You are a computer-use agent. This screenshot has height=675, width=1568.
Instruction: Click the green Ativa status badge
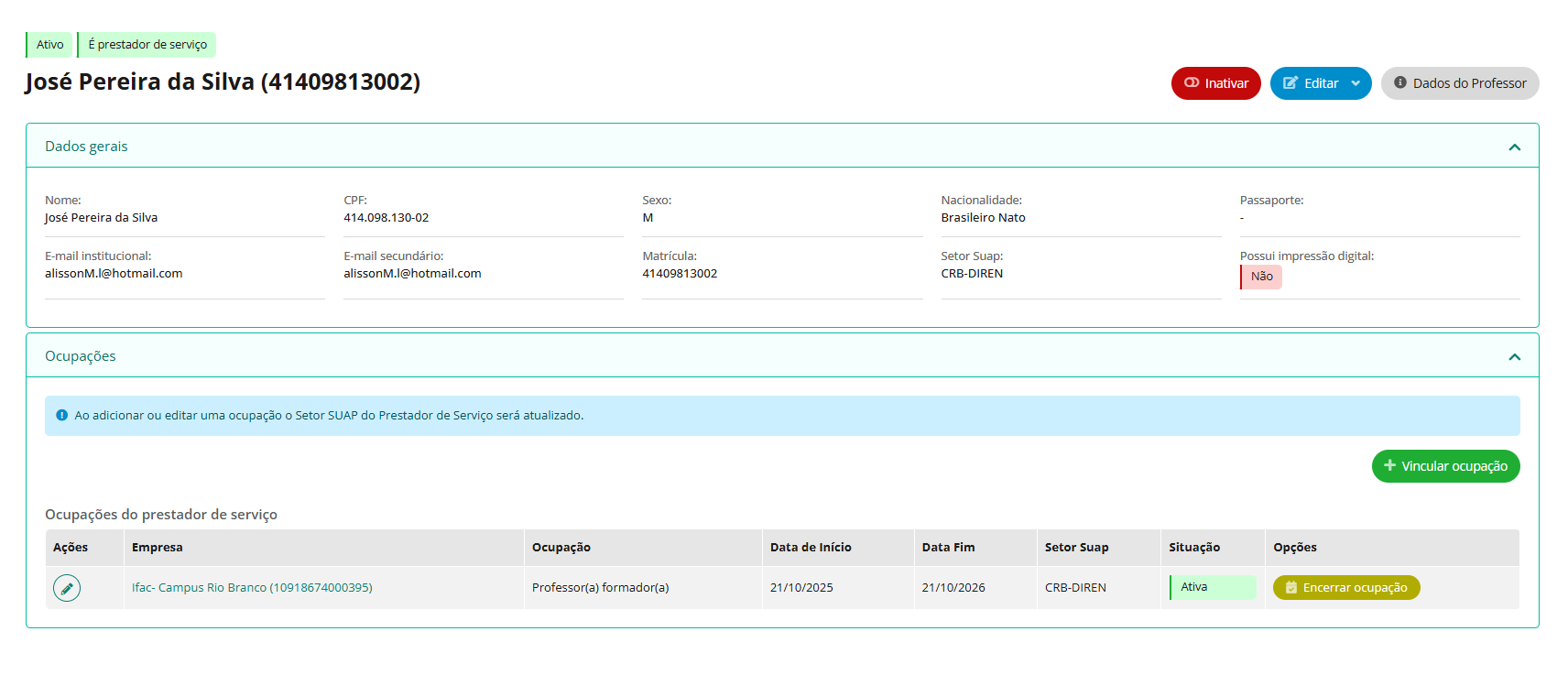pyautogui.click(x=1212, y=587)
